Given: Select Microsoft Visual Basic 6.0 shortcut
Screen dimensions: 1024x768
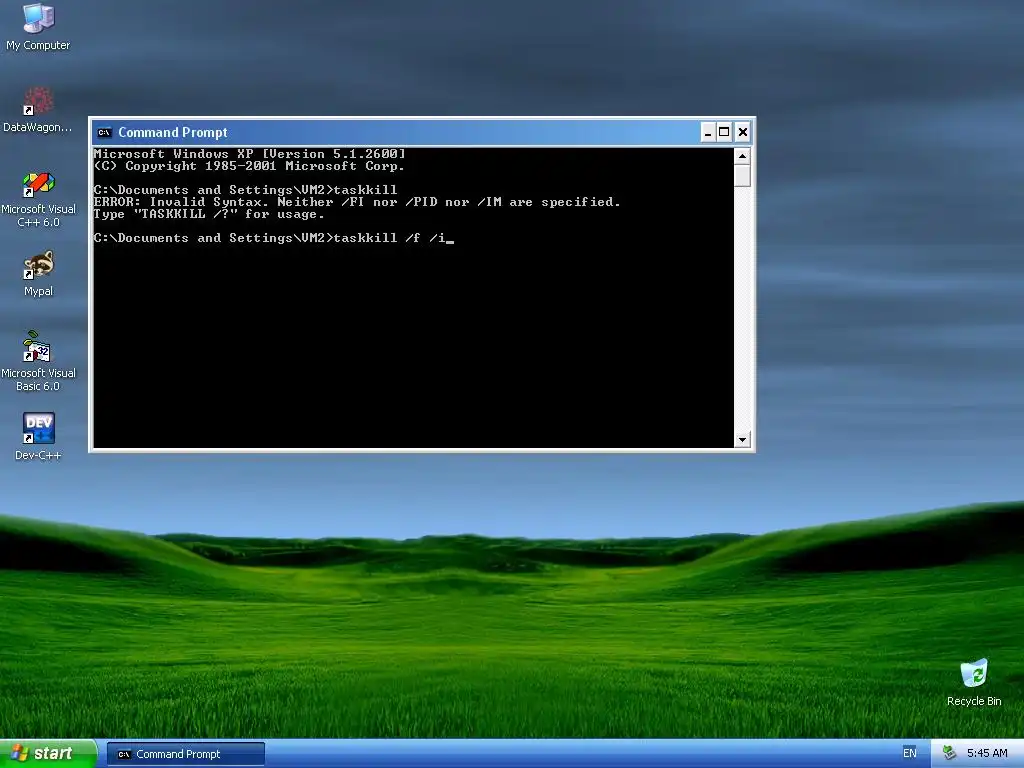Looking at the screenshot, I should (38, 361).
